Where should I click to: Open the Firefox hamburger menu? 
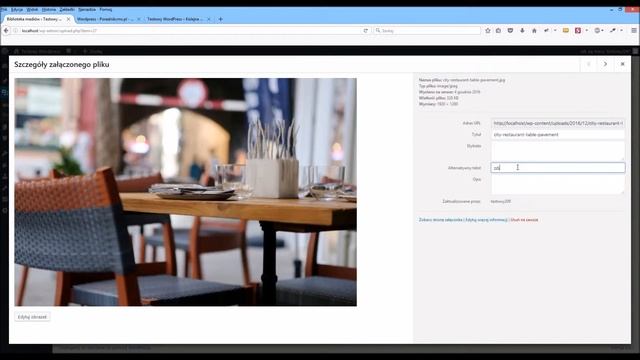click(x=634, y=31)
